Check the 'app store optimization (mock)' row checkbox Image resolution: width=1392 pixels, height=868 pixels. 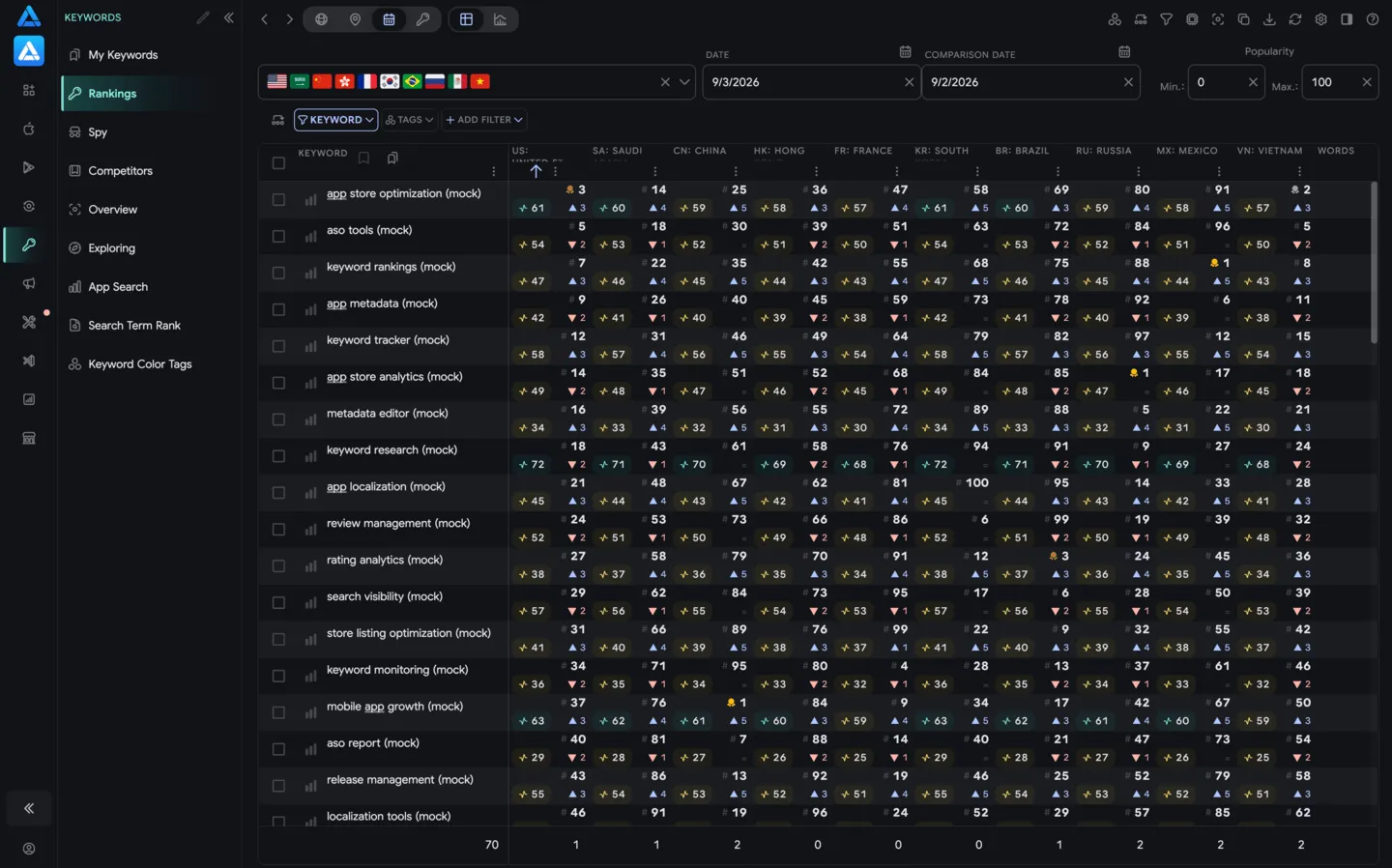click(278, 199)
